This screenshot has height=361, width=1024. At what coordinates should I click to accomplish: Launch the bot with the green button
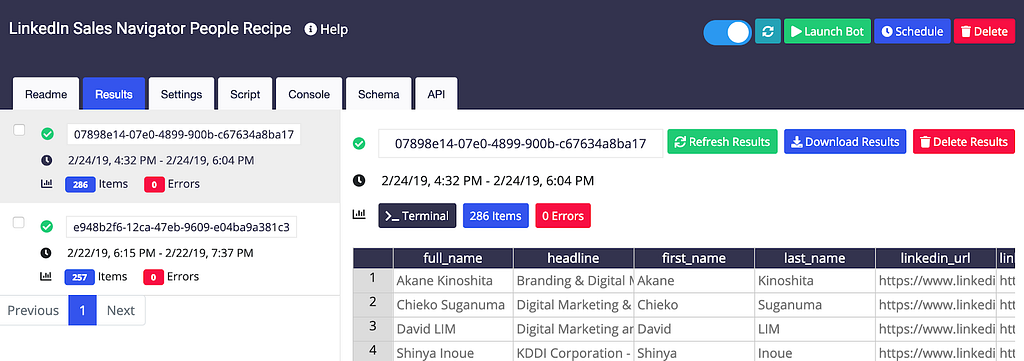pos(827,31)
